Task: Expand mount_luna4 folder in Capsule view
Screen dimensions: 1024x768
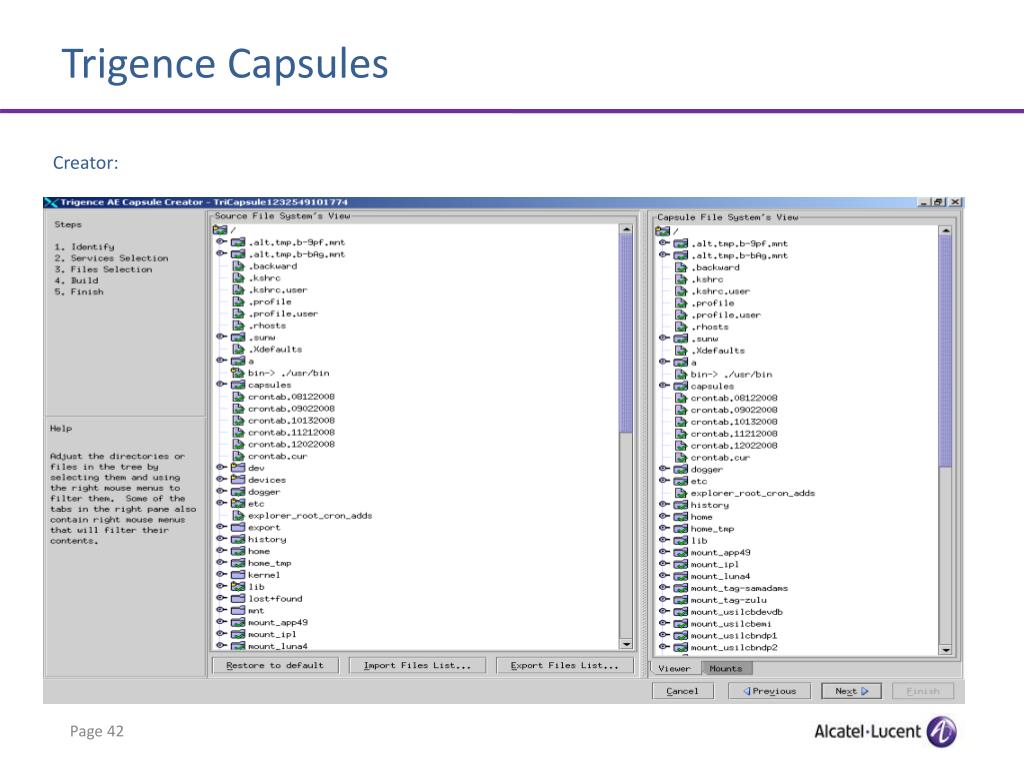Action: (664, 575)
